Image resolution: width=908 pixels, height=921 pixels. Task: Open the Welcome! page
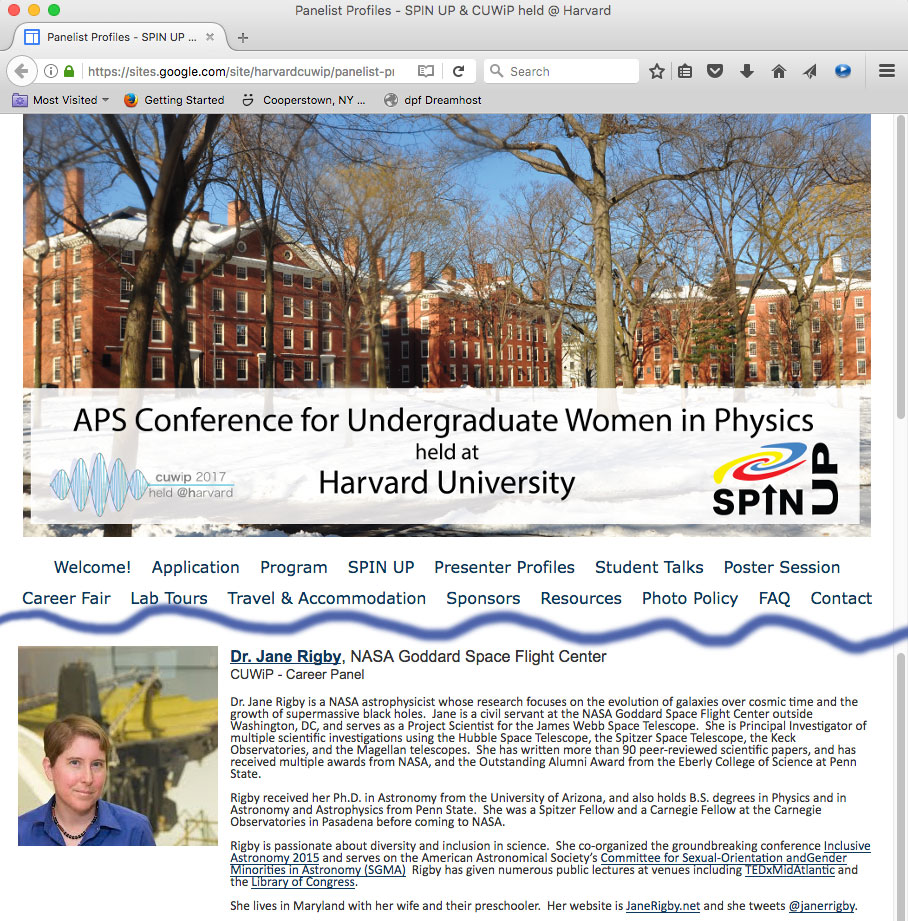[92, 567]
